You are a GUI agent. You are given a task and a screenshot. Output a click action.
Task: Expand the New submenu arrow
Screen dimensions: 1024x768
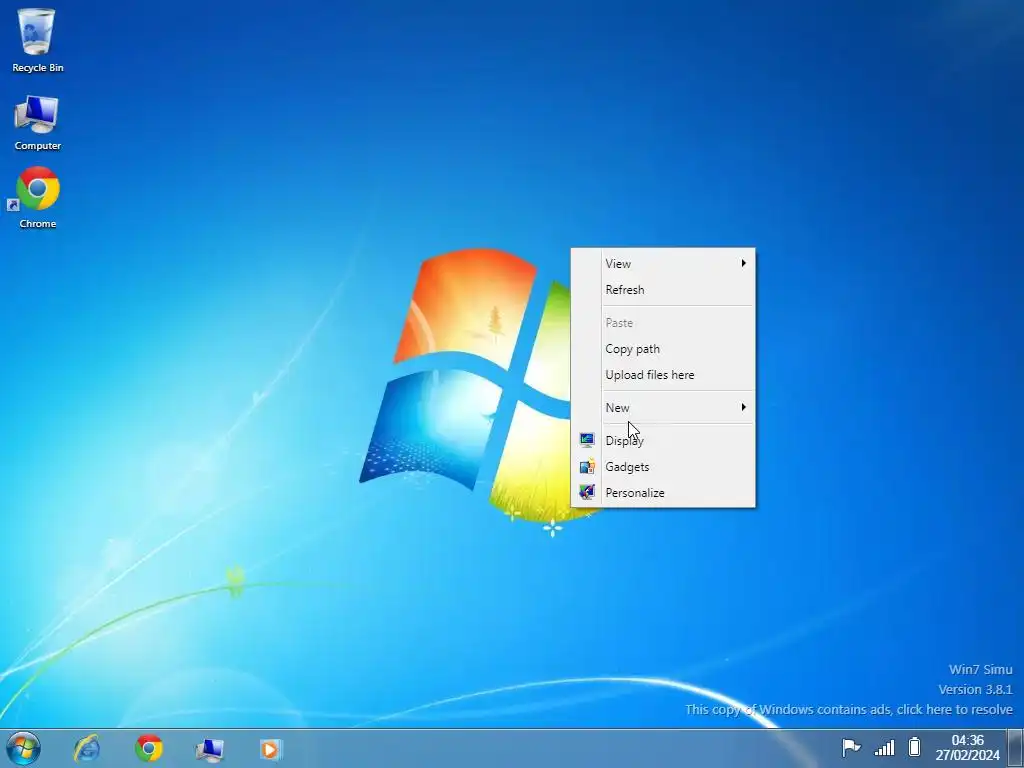coord(743,407)
